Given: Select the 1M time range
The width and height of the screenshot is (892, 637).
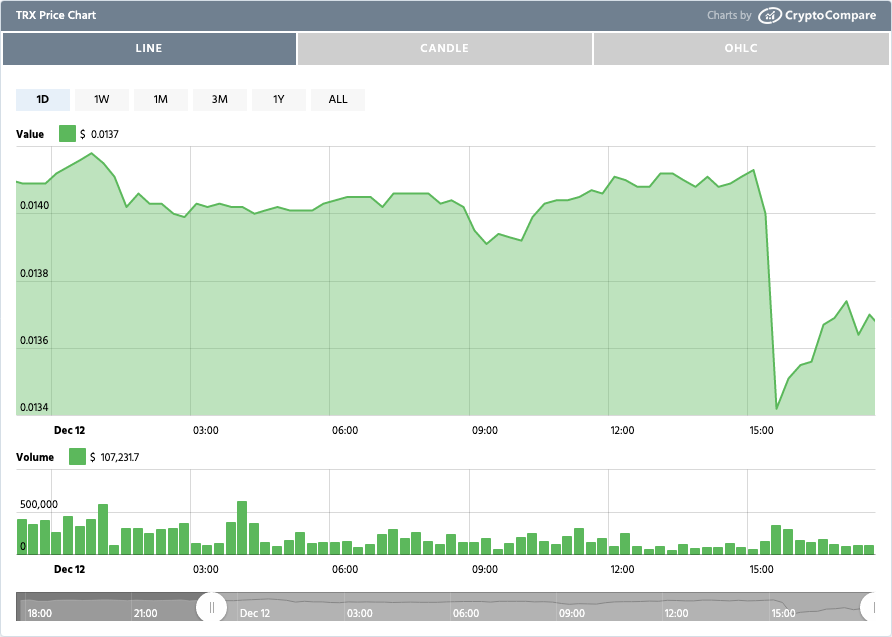Looking at the screenshot, I should pyautogui.click(x=160, y=100).
